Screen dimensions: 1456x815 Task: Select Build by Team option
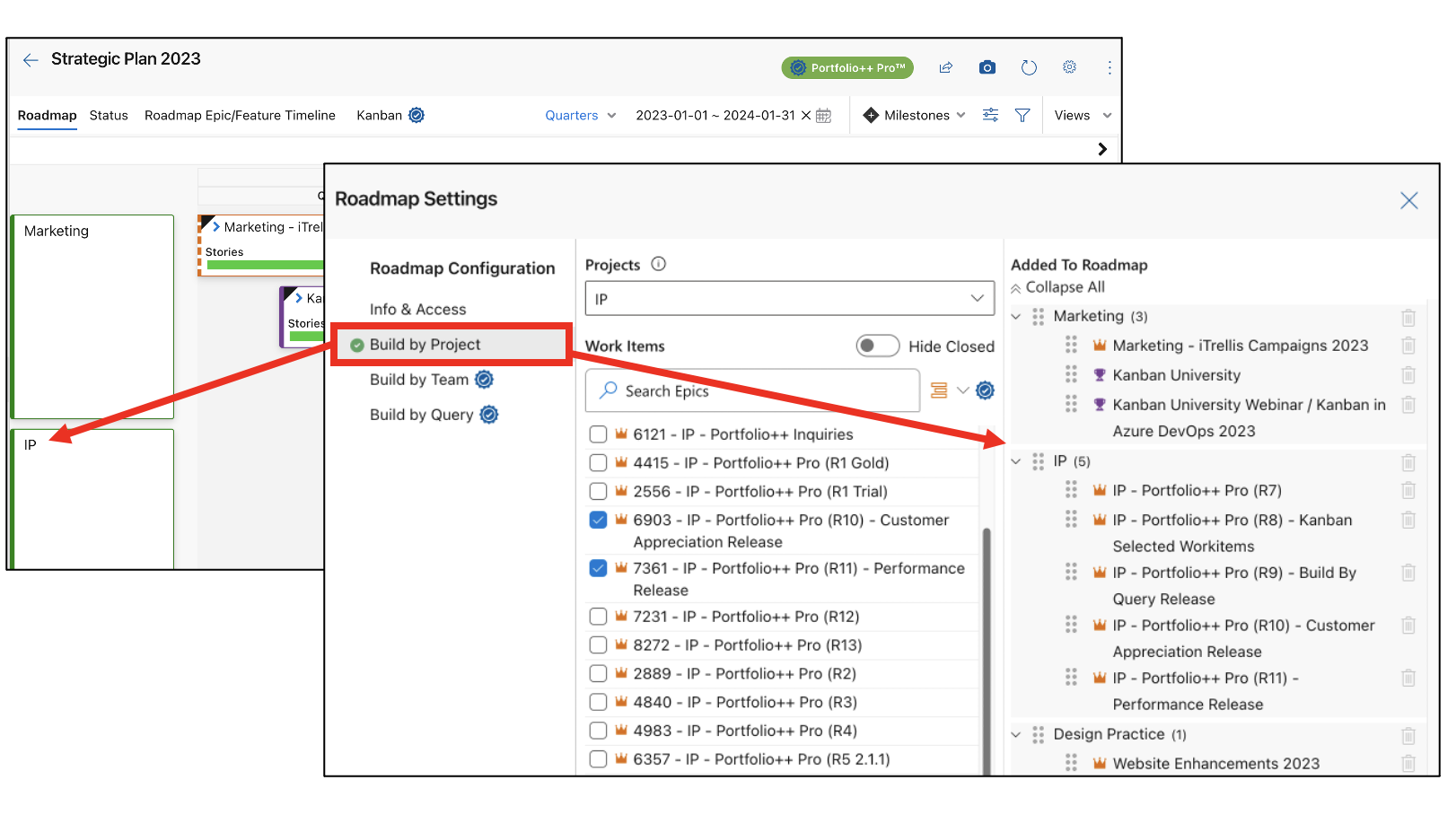(x=418, y=380)
